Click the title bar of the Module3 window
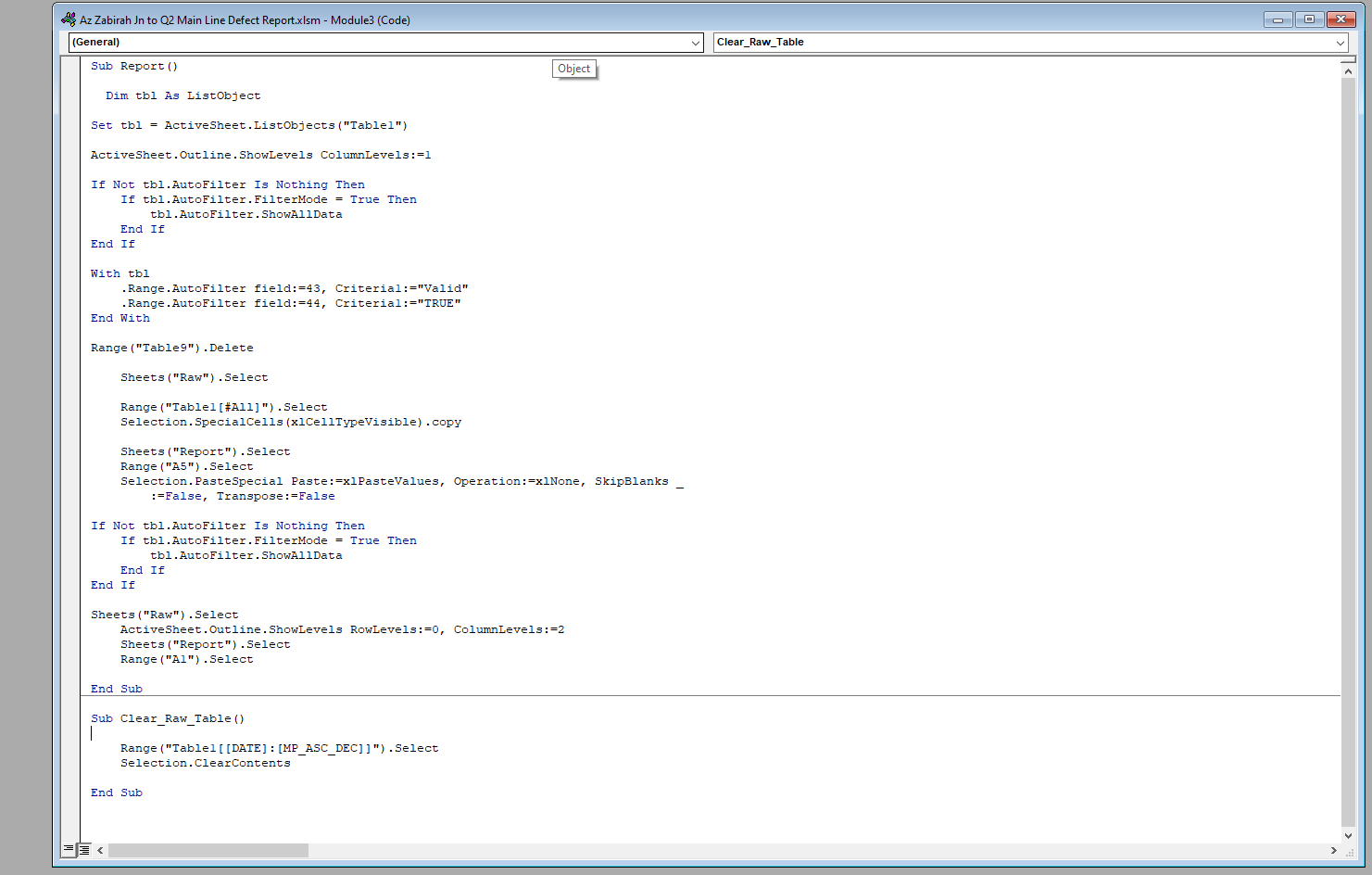The width and height of the screenshot is (1372, 875). [x=556, y=19]
